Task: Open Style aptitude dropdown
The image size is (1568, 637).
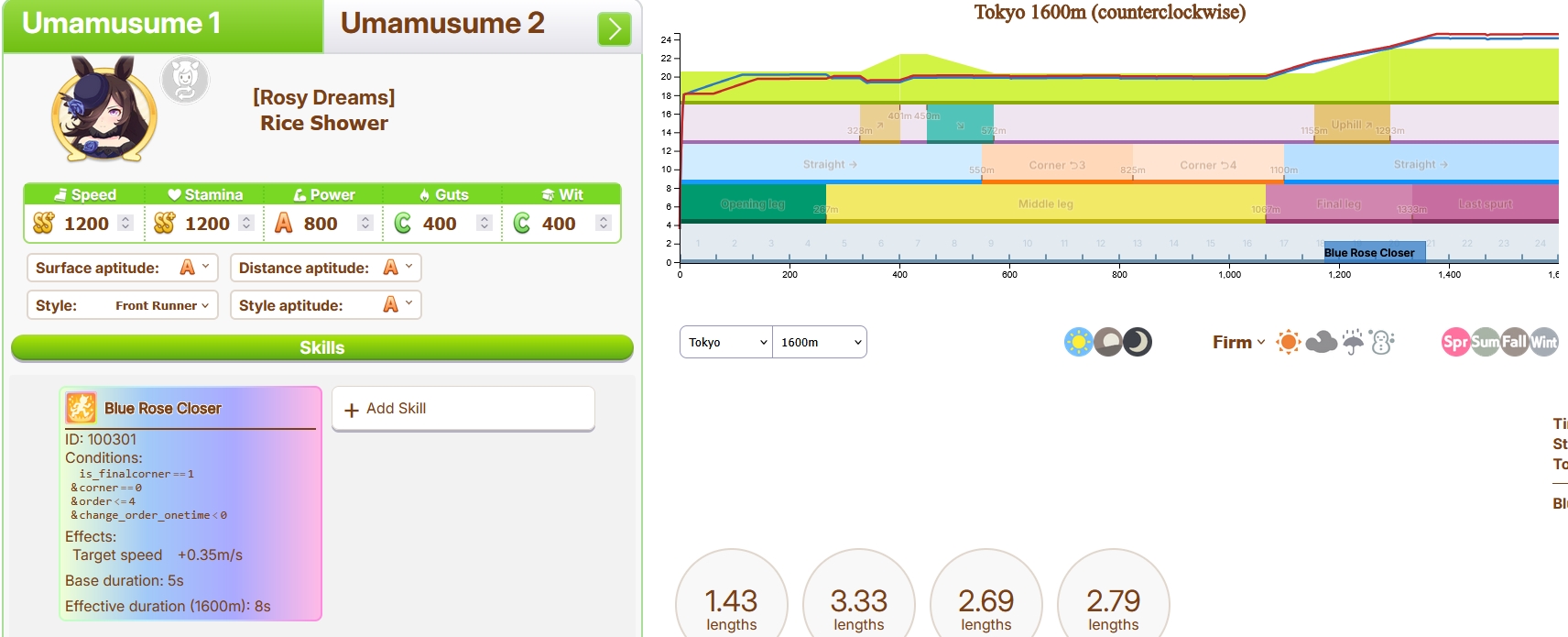Action: [326, 305]
